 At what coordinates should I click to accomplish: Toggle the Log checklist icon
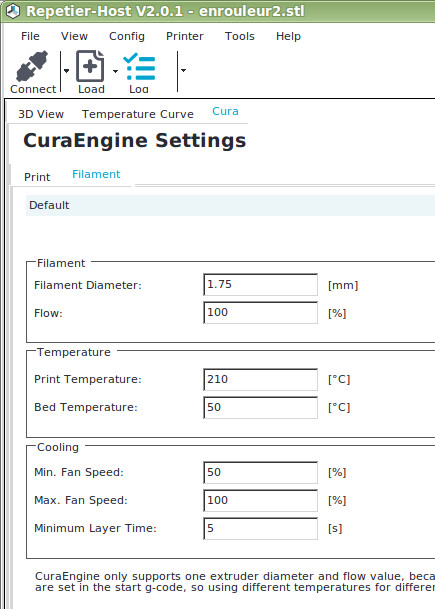(139, 66)
